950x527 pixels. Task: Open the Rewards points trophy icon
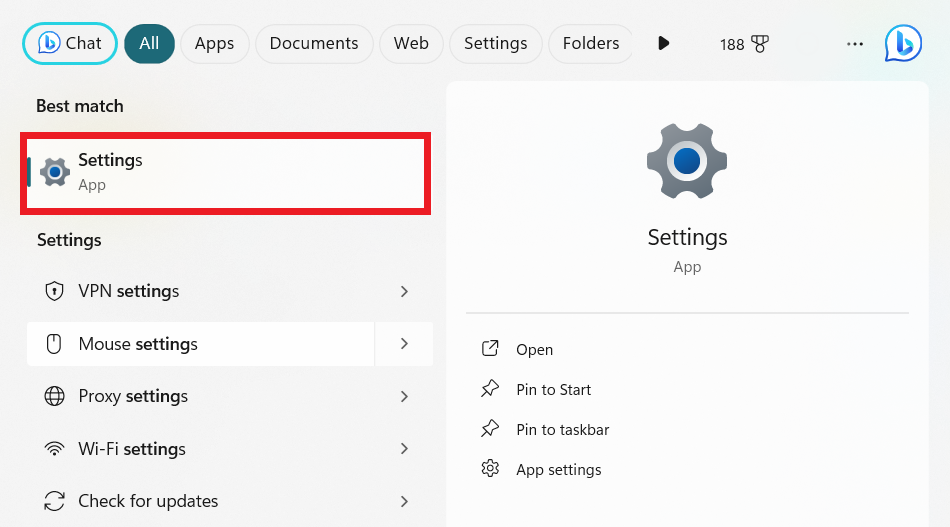(759, 44)
